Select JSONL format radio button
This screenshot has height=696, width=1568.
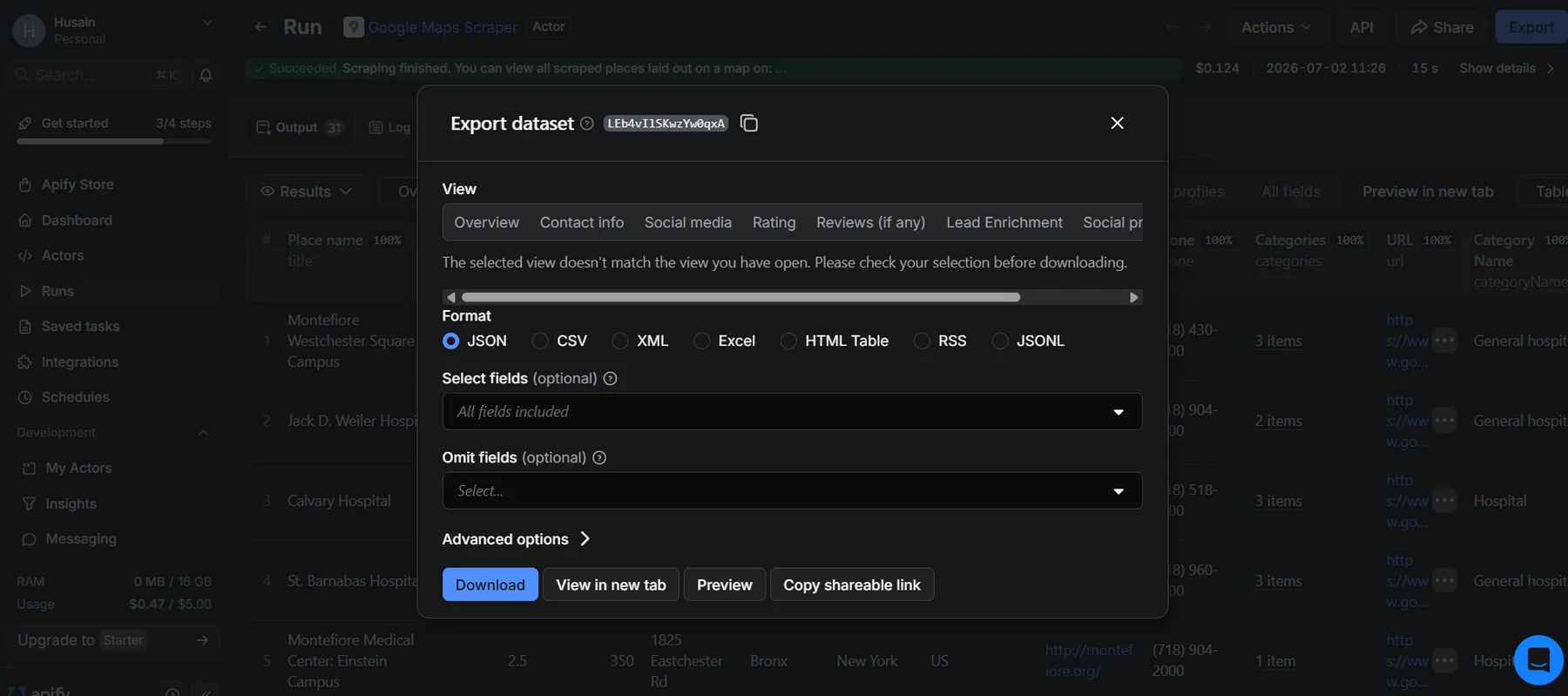point(1000,341)
